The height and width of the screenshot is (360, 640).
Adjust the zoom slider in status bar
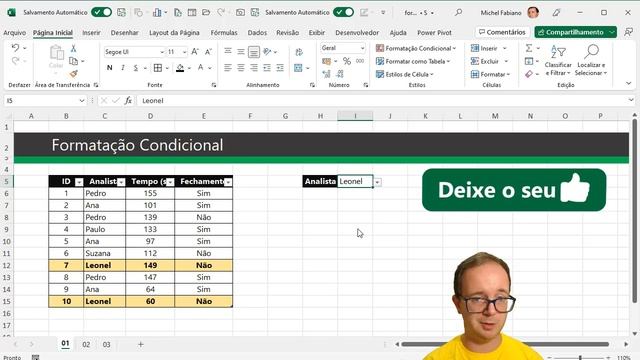(580, 358)
